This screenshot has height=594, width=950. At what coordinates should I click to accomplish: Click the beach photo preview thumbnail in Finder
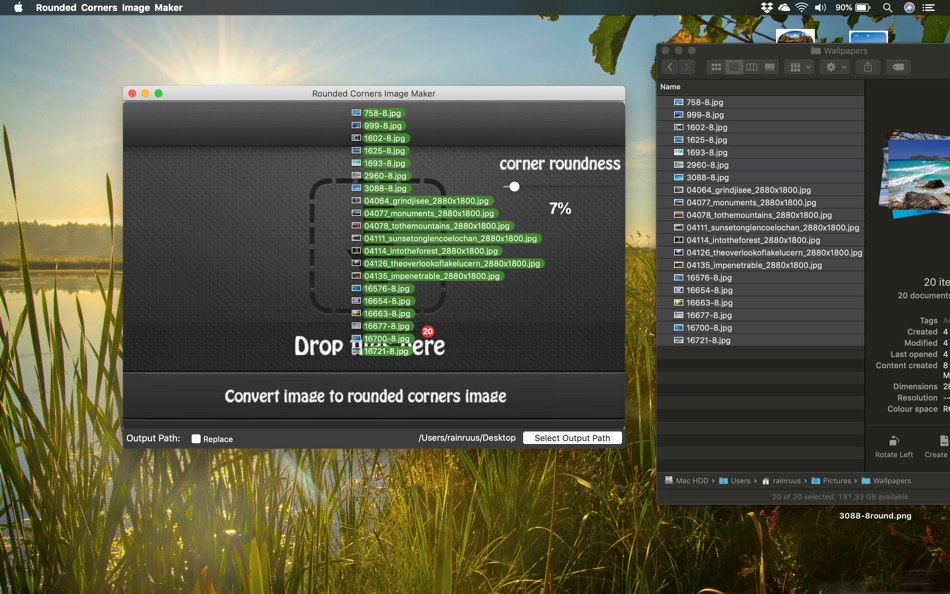pyautogui.click(x=915, y=173)
